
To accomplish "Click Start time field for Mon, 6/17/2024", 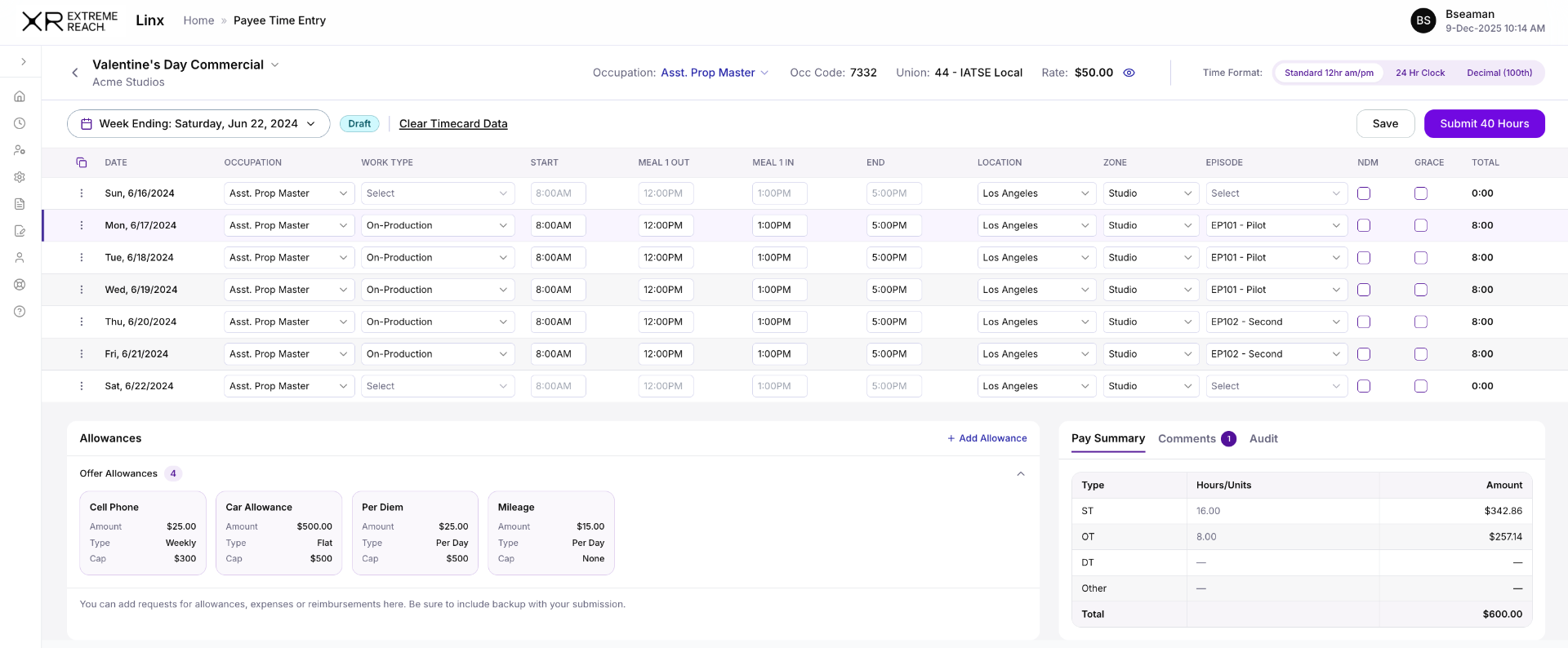I will 558,225.
